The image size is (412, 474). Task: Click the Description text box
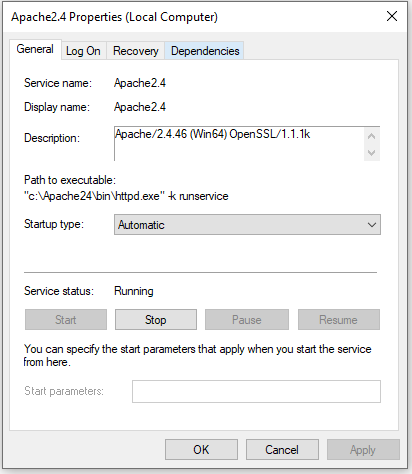(x=239, y=144)
